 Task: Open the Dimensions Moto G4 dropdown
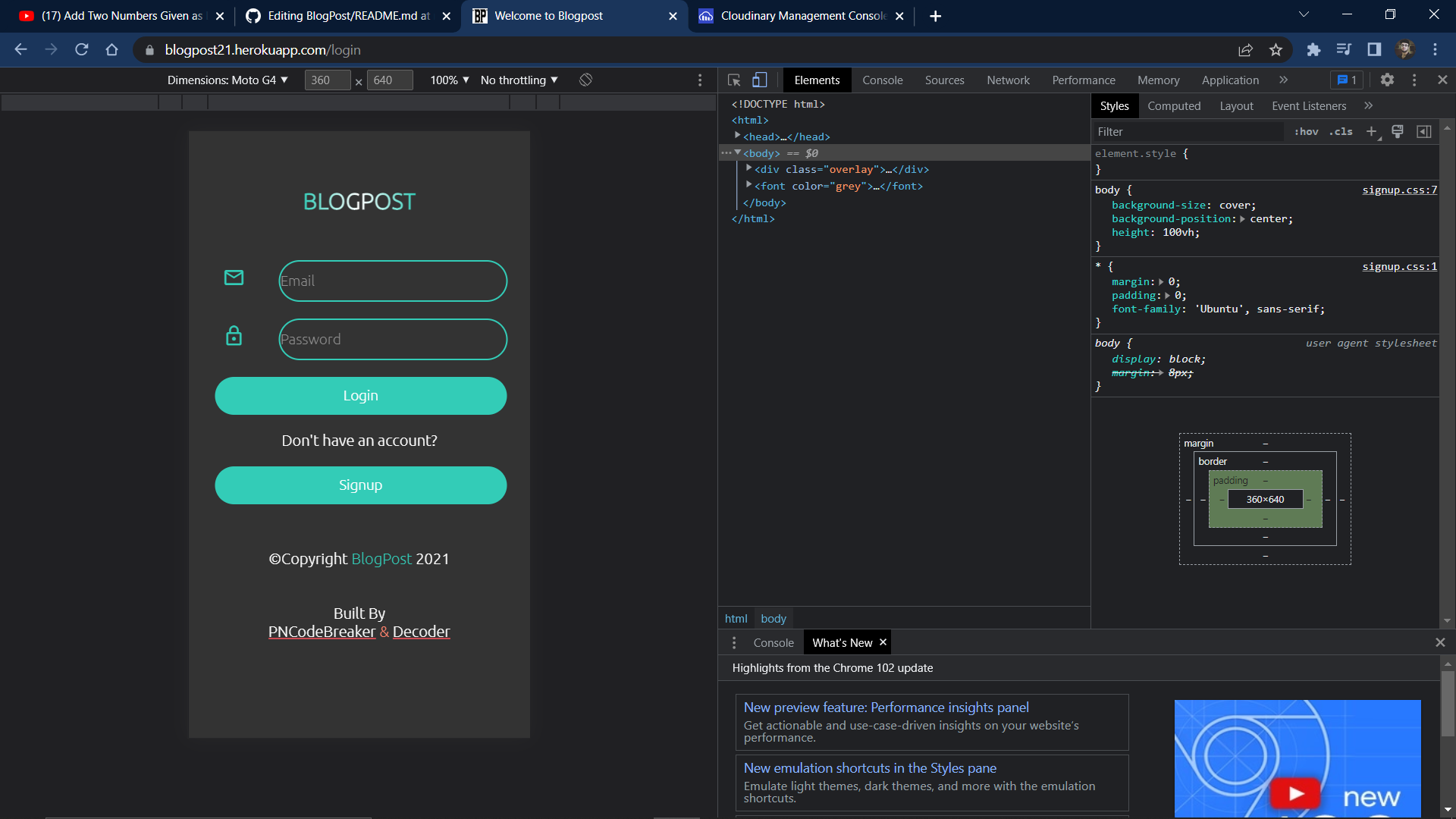pyautogui.click(x=227, y=80)
